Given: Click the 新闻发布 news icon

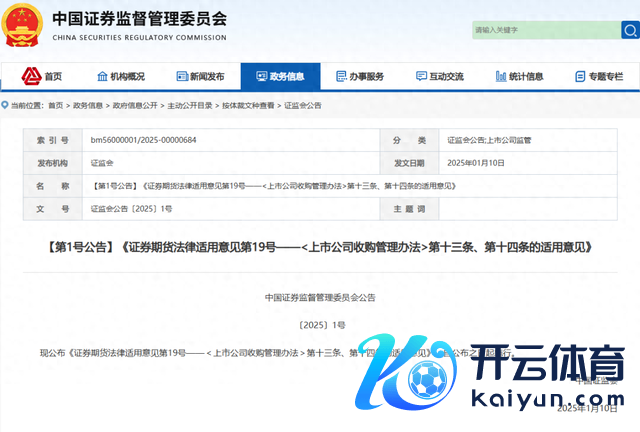Looking at the screenshot, I should coord(181,77).
